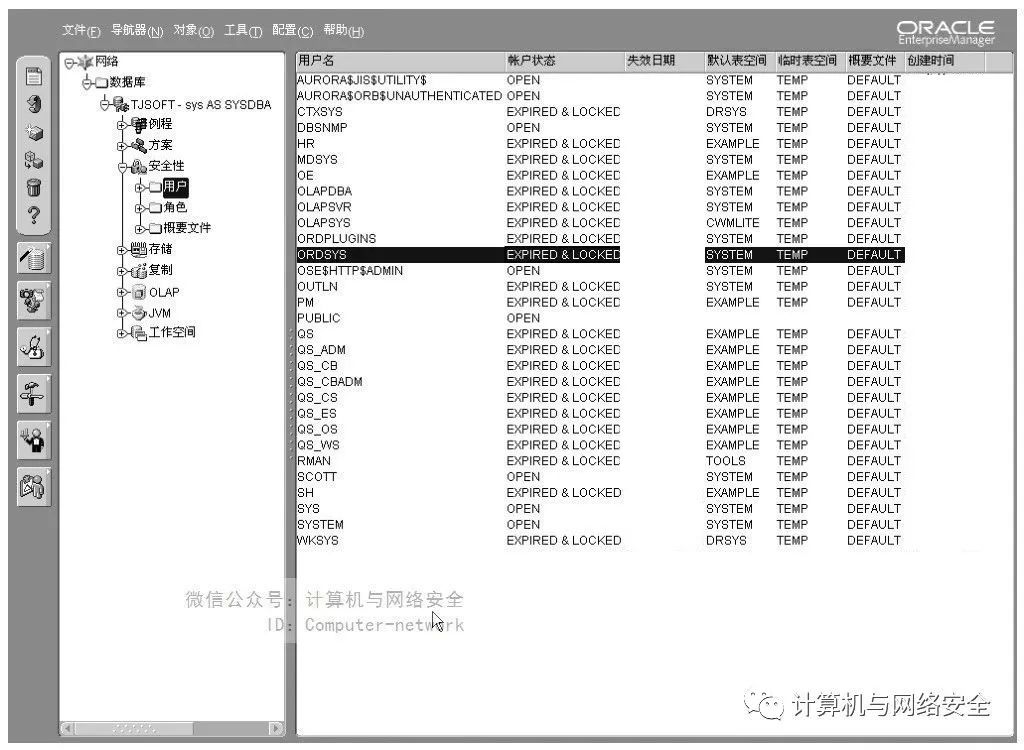Open the tuning hammer drawer icon
This screenshot has width=1024, height=750.
point(34,394)
